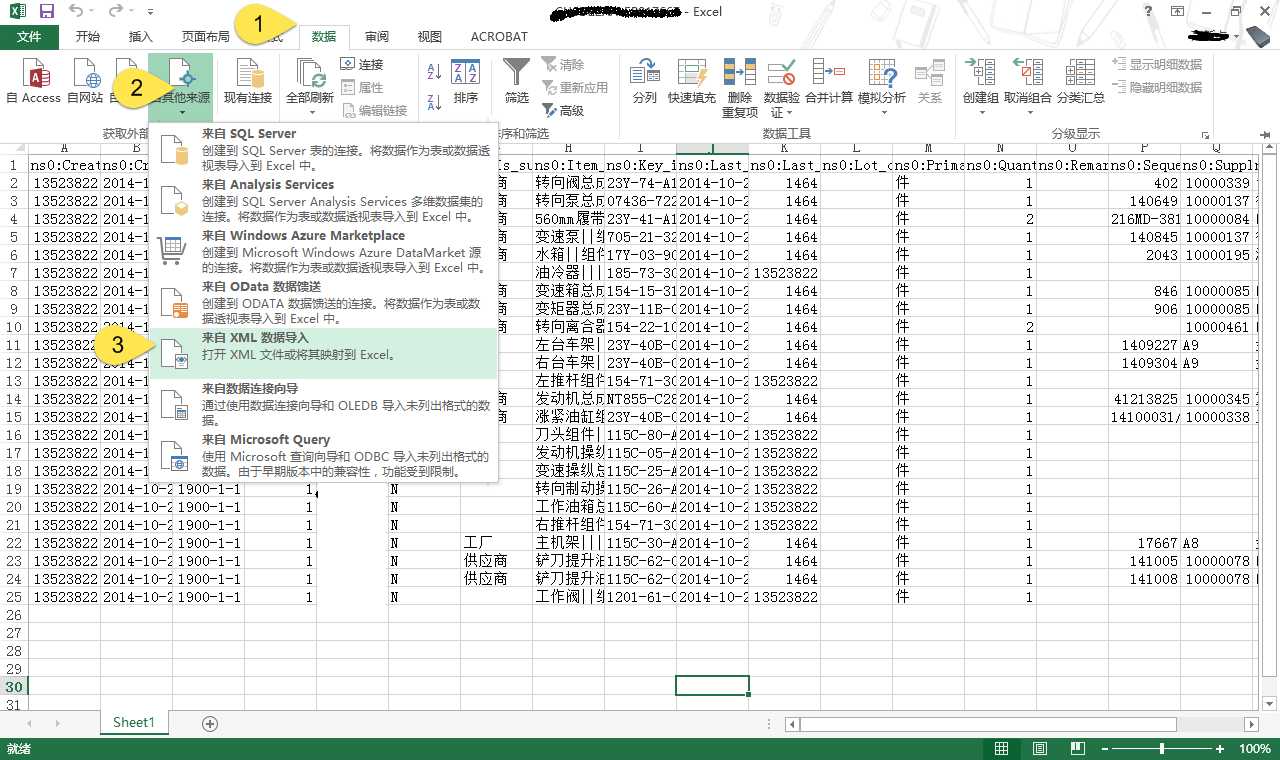This screenshot has height=760, width=1280.
Task: Click the 属性 properties item
Action: tap(361, 87)
